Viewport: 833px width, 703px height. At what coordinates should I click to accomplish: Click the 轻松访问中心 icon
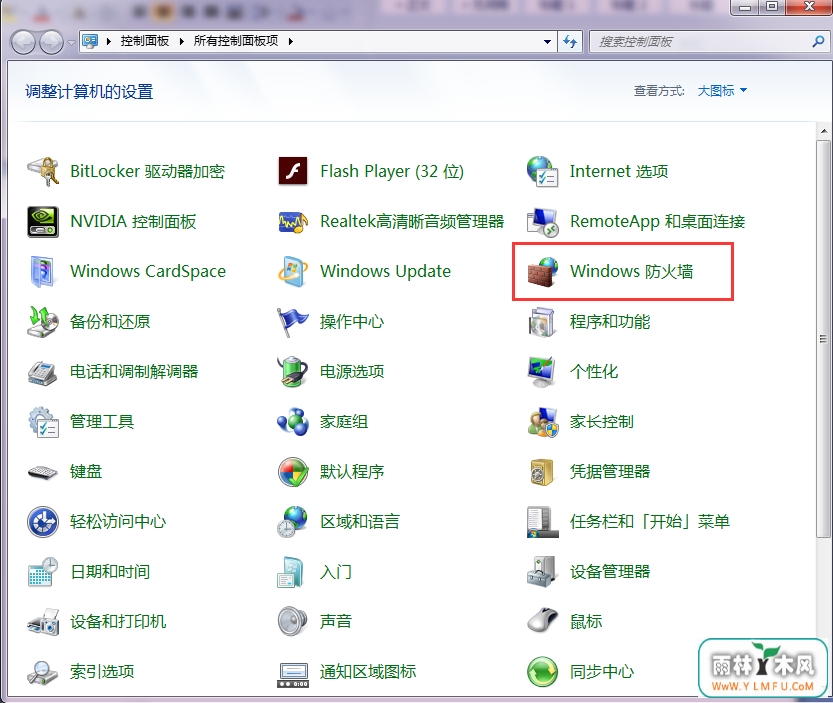(43, 522)
